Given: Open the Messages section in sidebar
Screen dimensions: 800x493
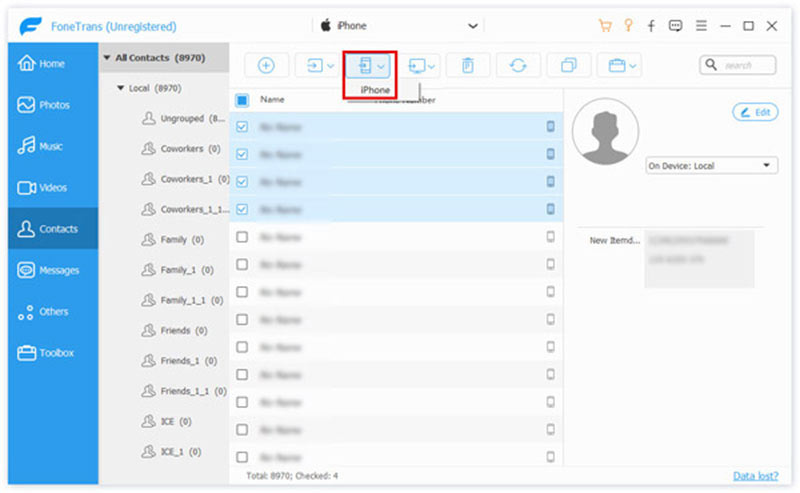Looking at the screenshot, I should coord(49,270).
